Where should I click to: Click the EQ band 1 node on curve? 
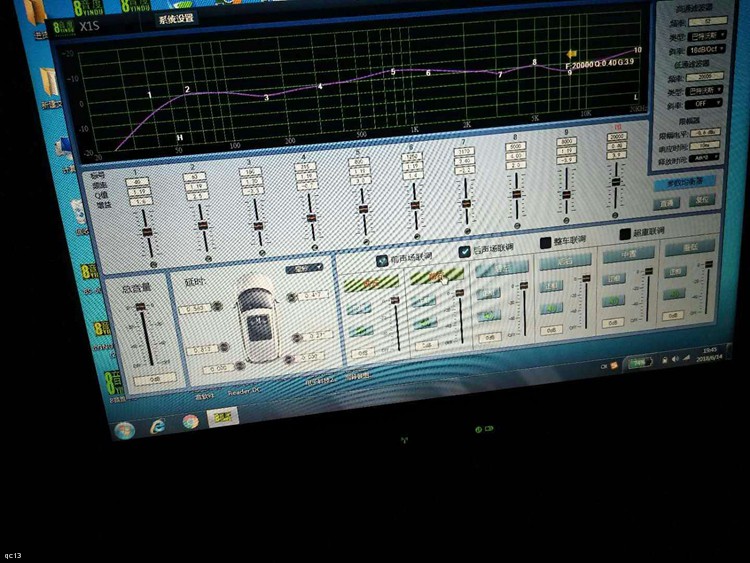click(150, 95)
